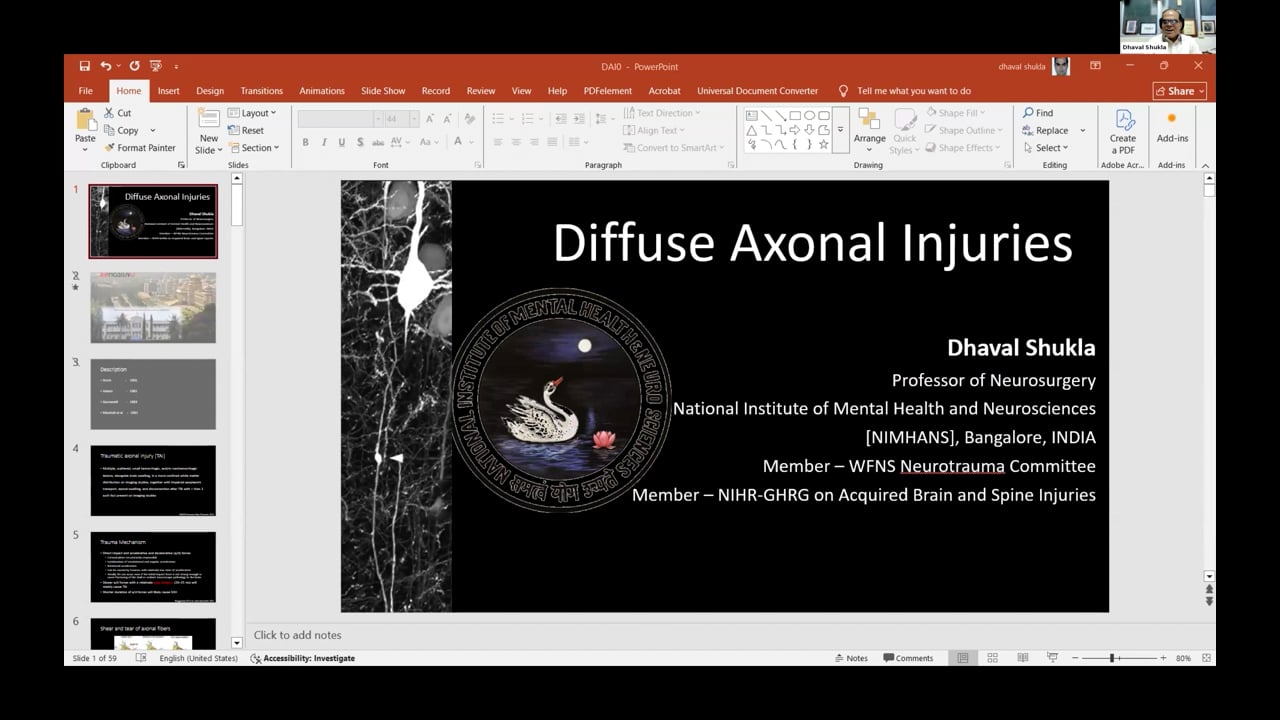
Task: Center the text
Action: coord(516,142)
